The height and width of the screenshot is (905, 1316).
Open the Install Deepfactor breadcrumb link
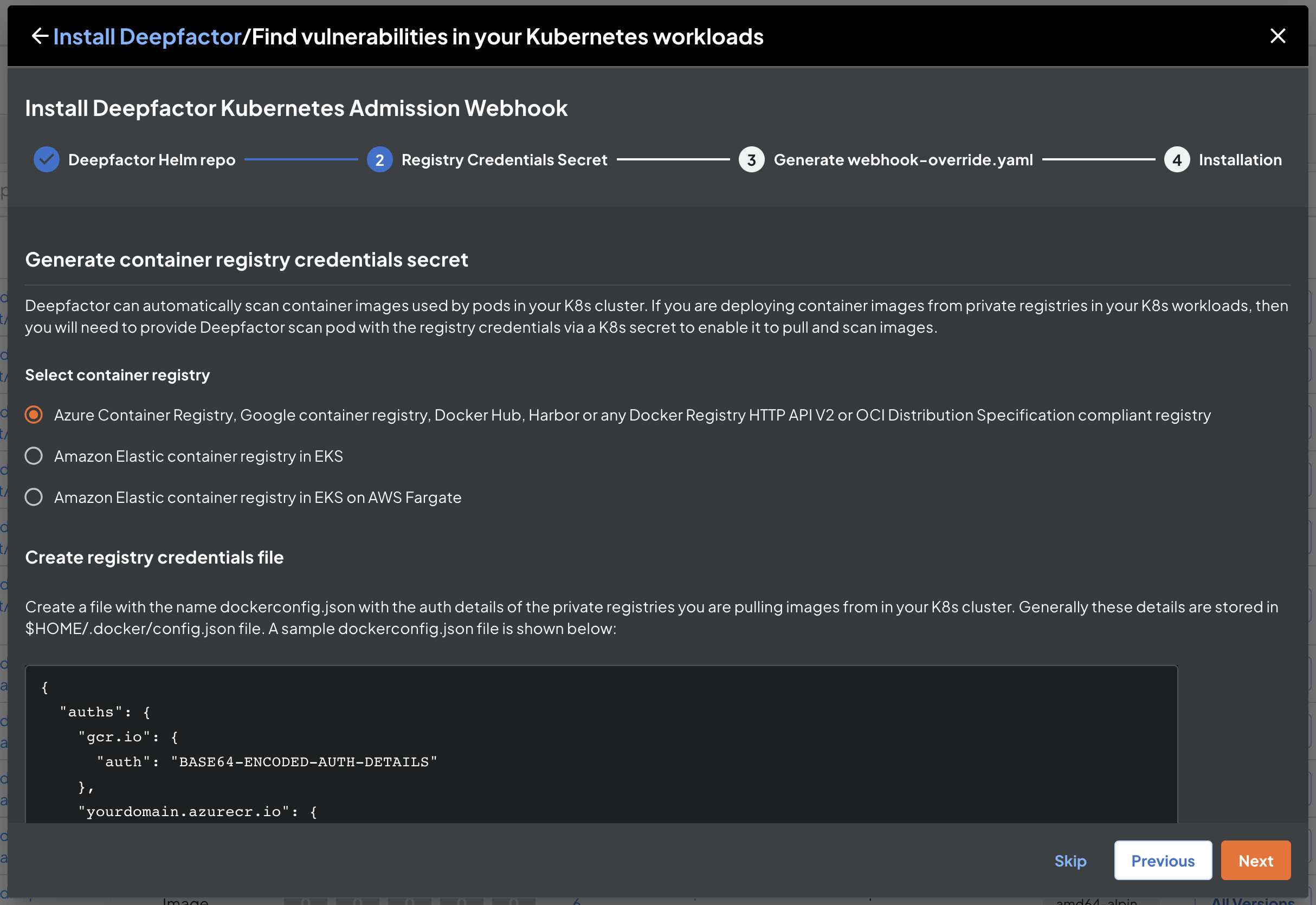pos(147,36)
